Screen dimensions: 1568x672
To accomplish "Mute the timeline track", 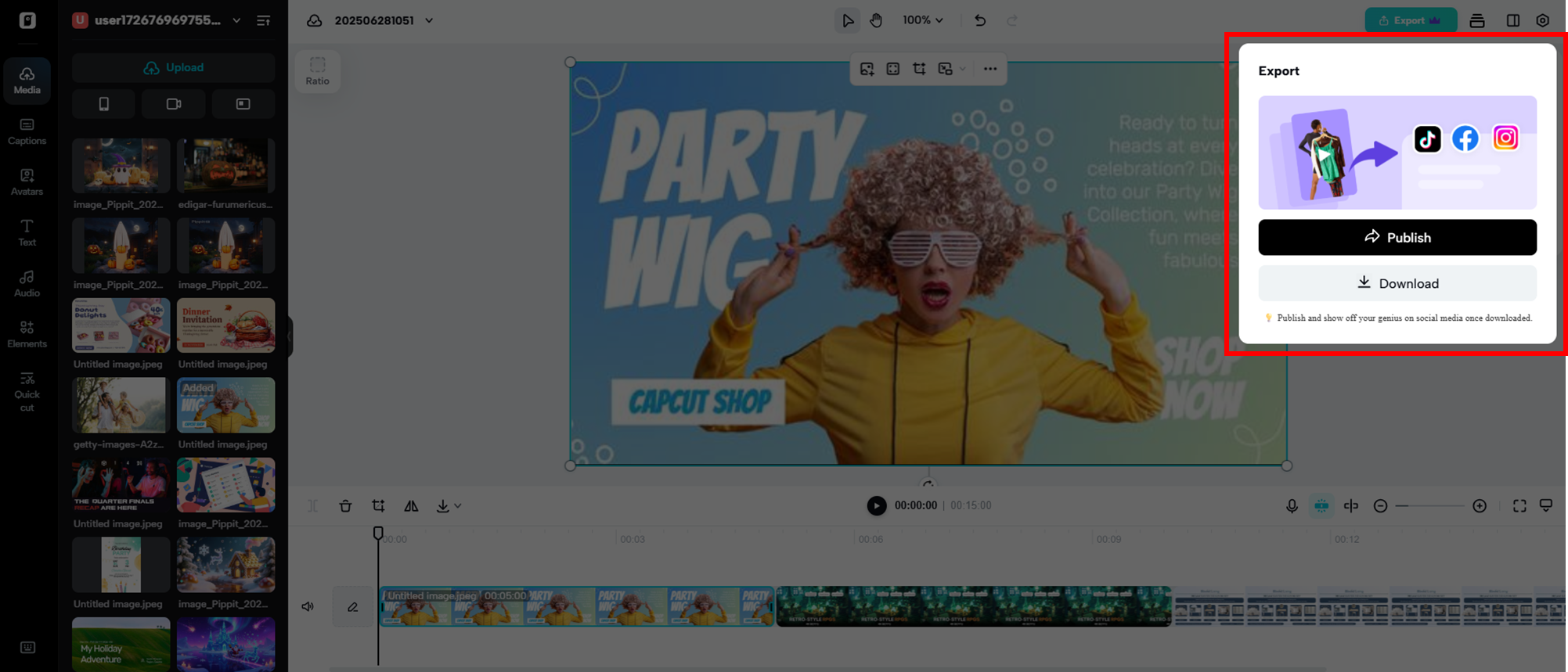I will pos(308,606).
